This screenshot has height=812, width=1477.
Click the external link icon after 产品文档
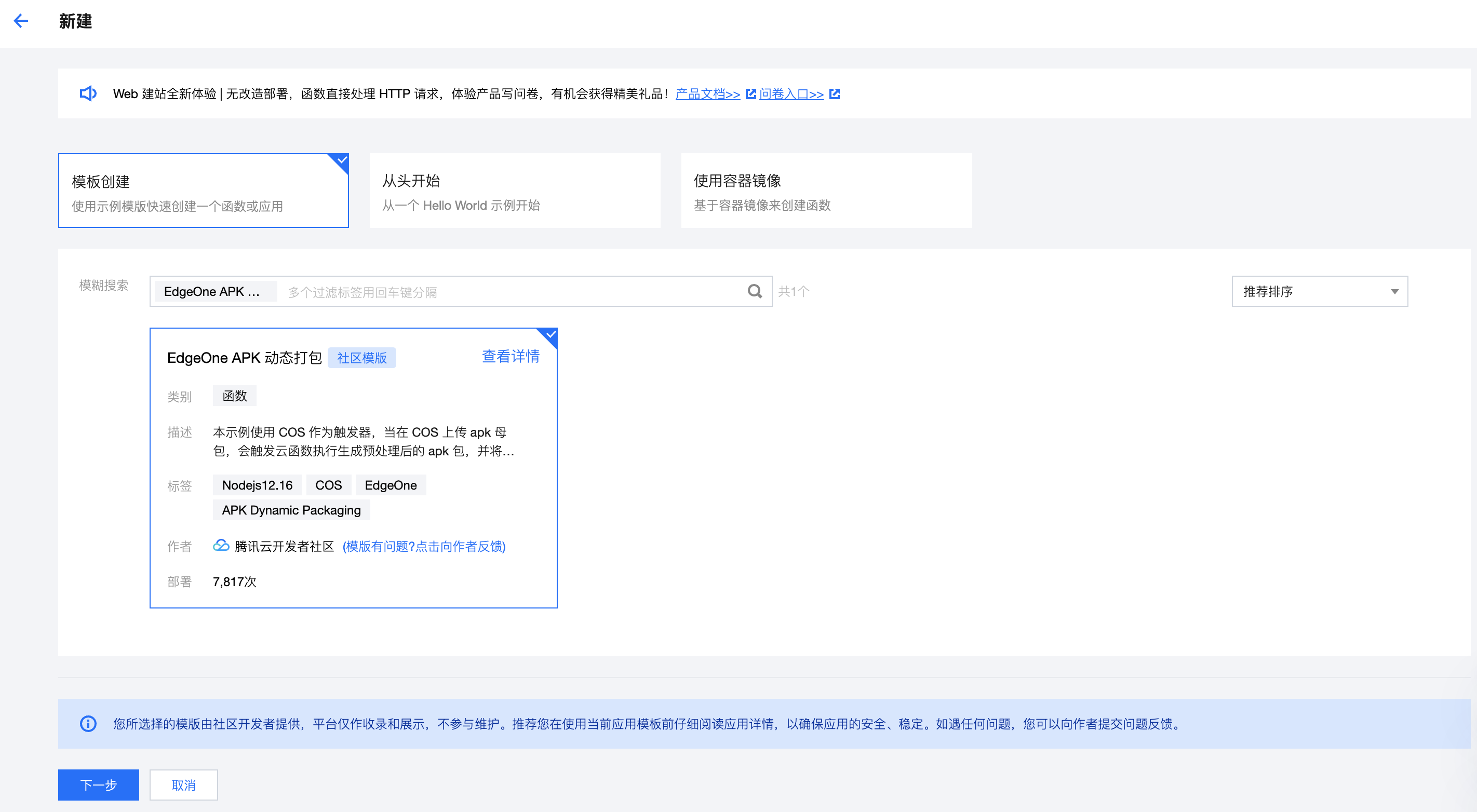(x=750, y=94)
